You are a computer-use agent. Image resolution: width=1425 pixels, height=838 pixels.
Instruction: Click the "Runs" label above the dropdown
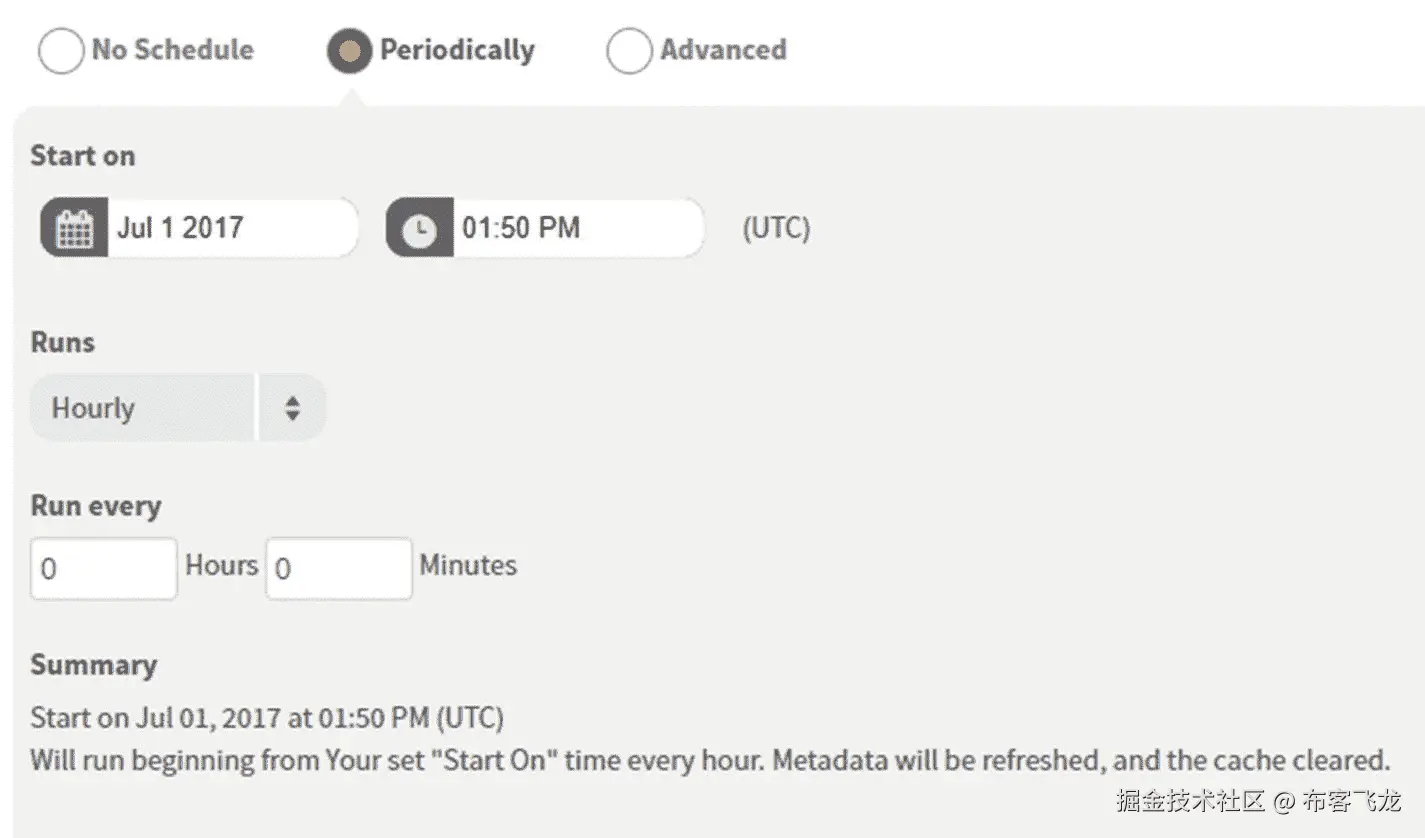[x=63, y=342]
